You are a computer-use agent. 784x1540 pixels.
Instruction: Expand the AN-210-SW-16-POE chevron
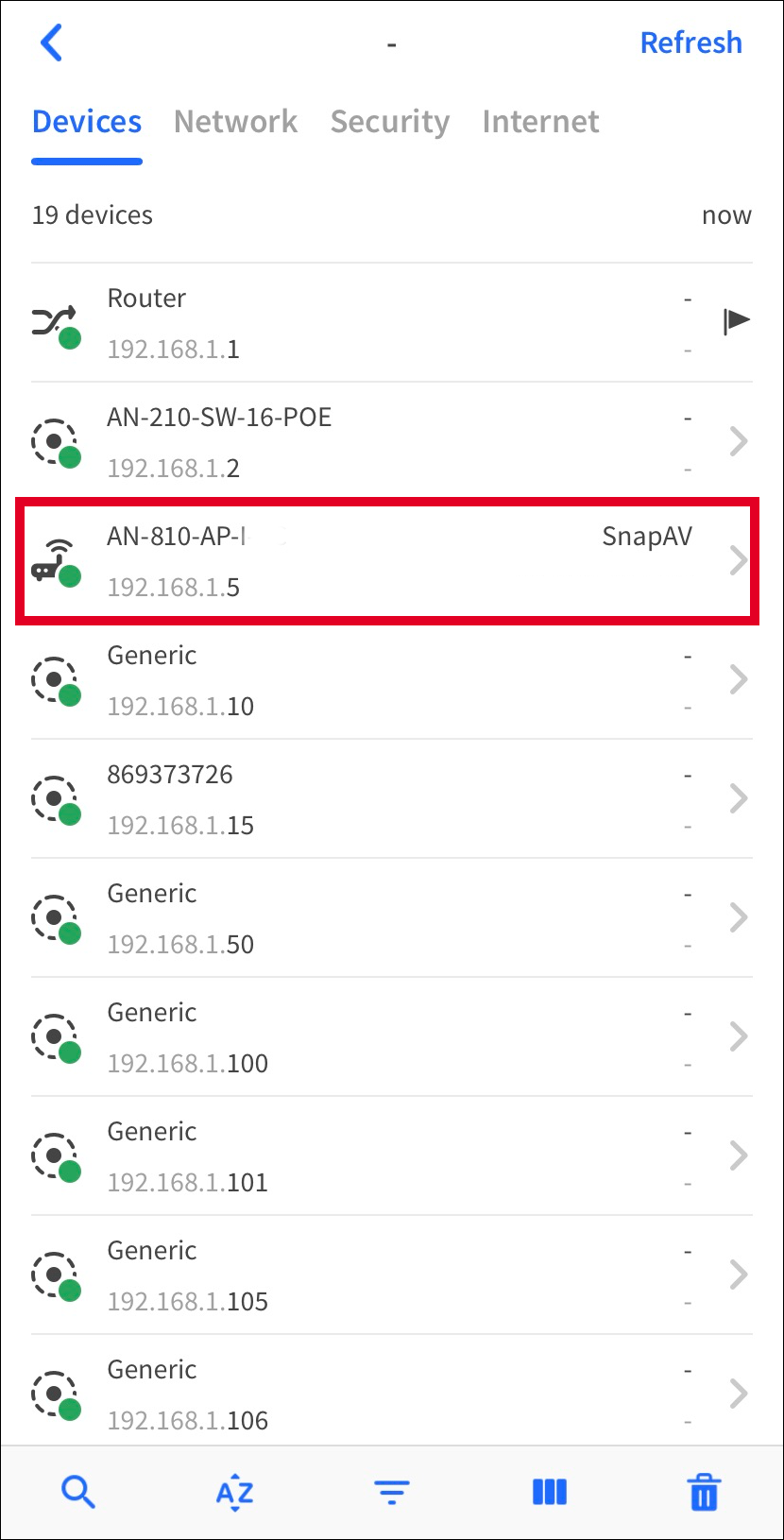739,441
